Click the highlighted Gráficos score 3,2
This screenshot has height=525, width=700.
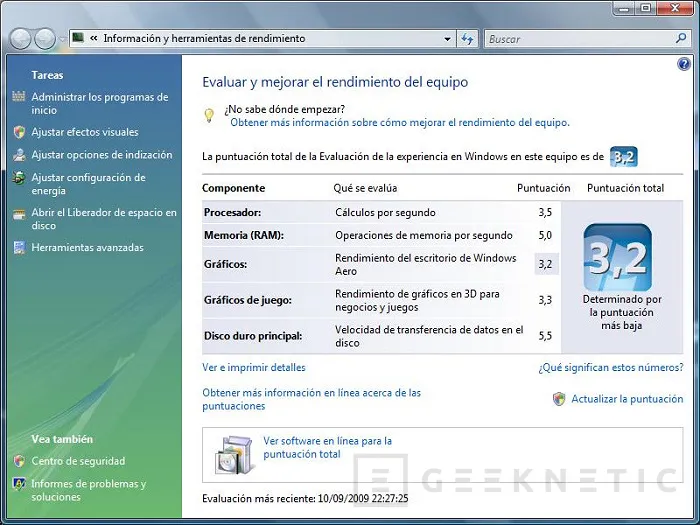pos(546,264)
